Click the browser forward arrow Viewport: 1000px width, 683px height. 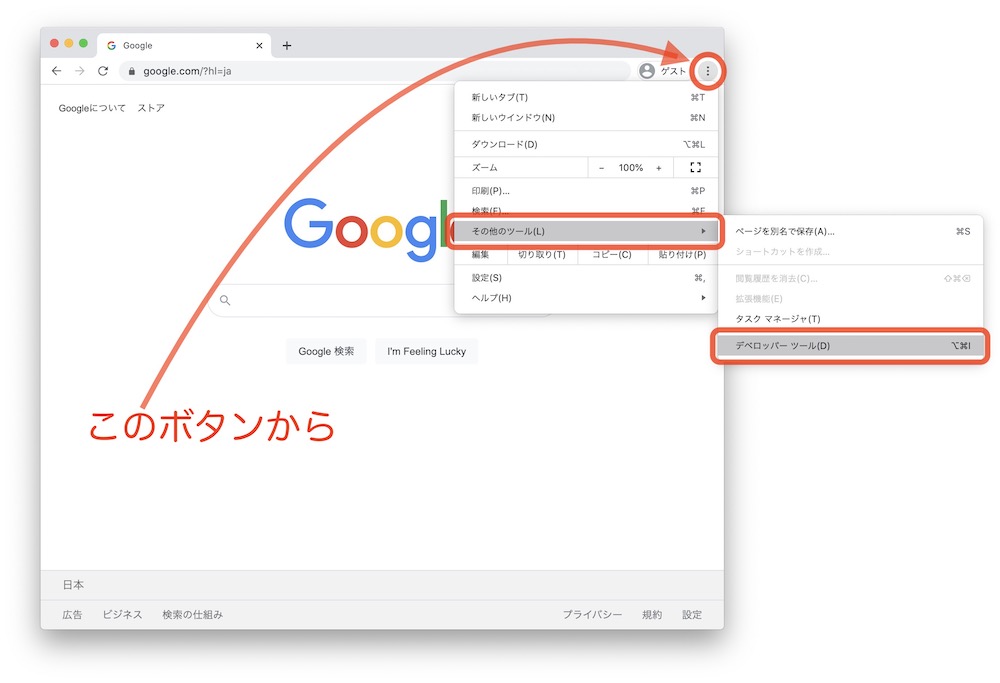(80, 71)
